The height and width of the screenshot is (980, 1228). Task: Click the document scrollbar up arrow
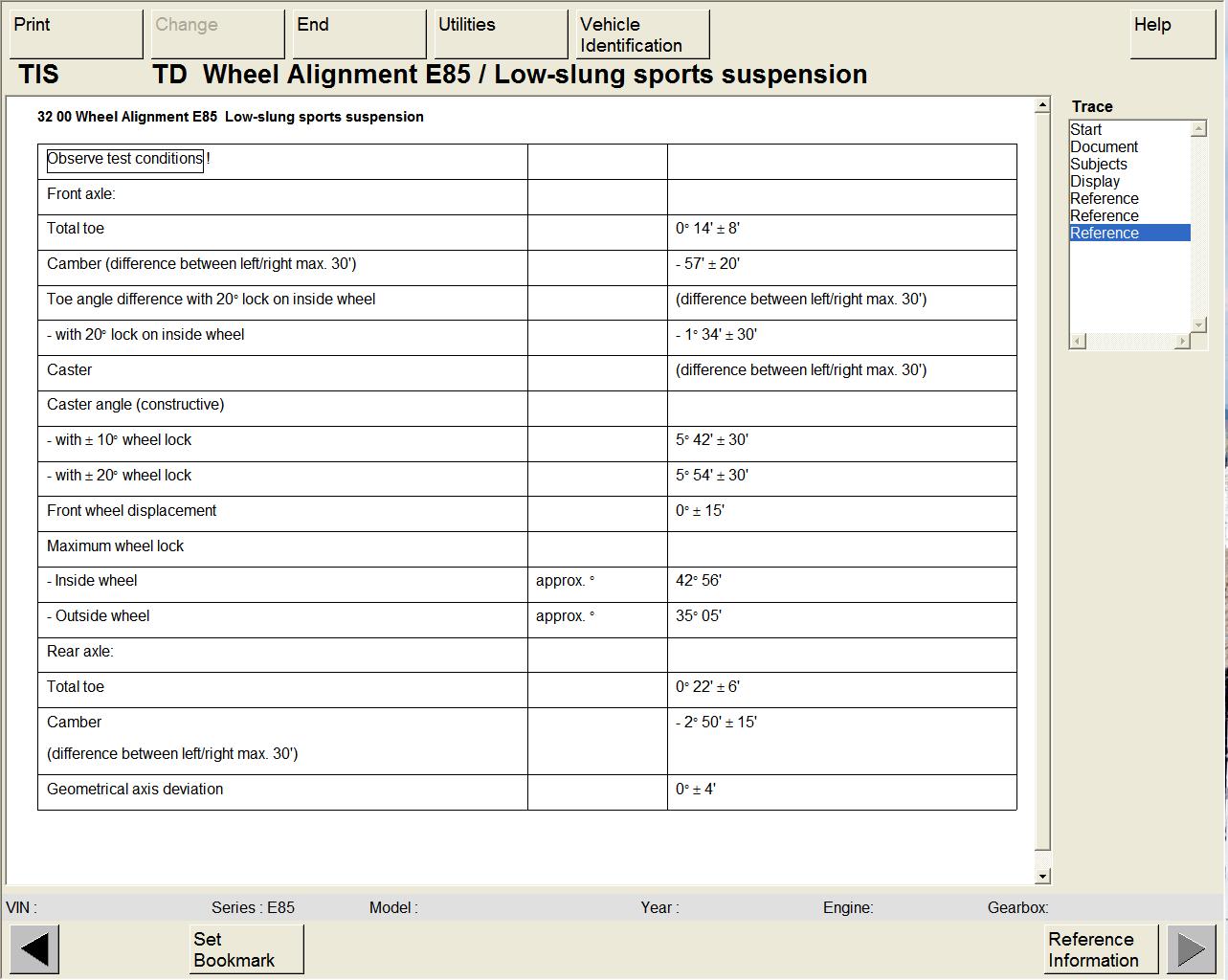point(1043,105)
